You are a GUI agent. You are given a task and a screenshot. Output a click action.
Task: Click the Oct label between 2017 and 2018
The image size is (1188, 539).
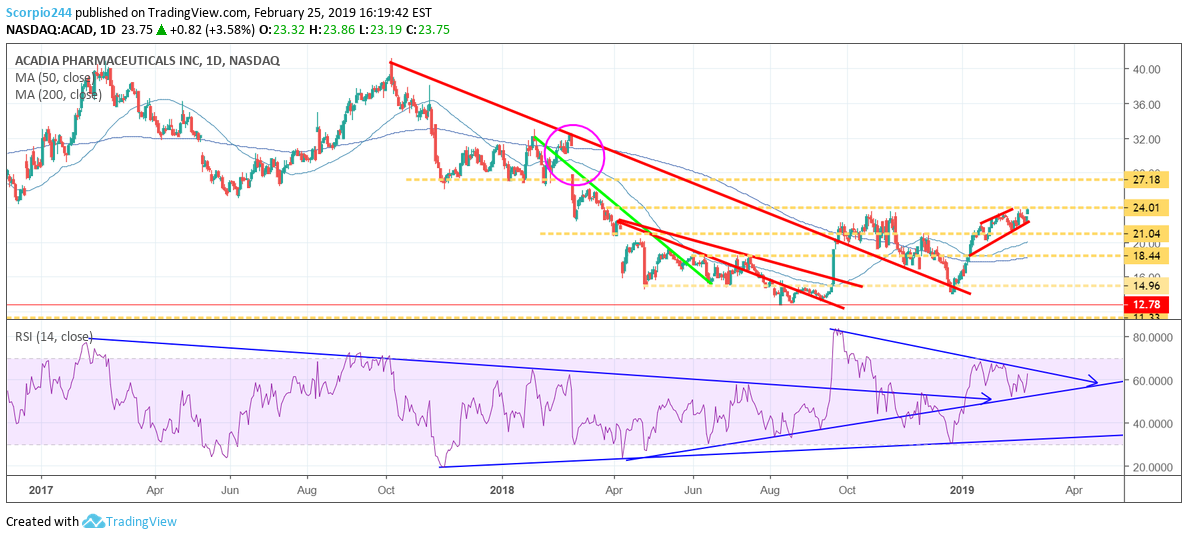coord(386,489)
